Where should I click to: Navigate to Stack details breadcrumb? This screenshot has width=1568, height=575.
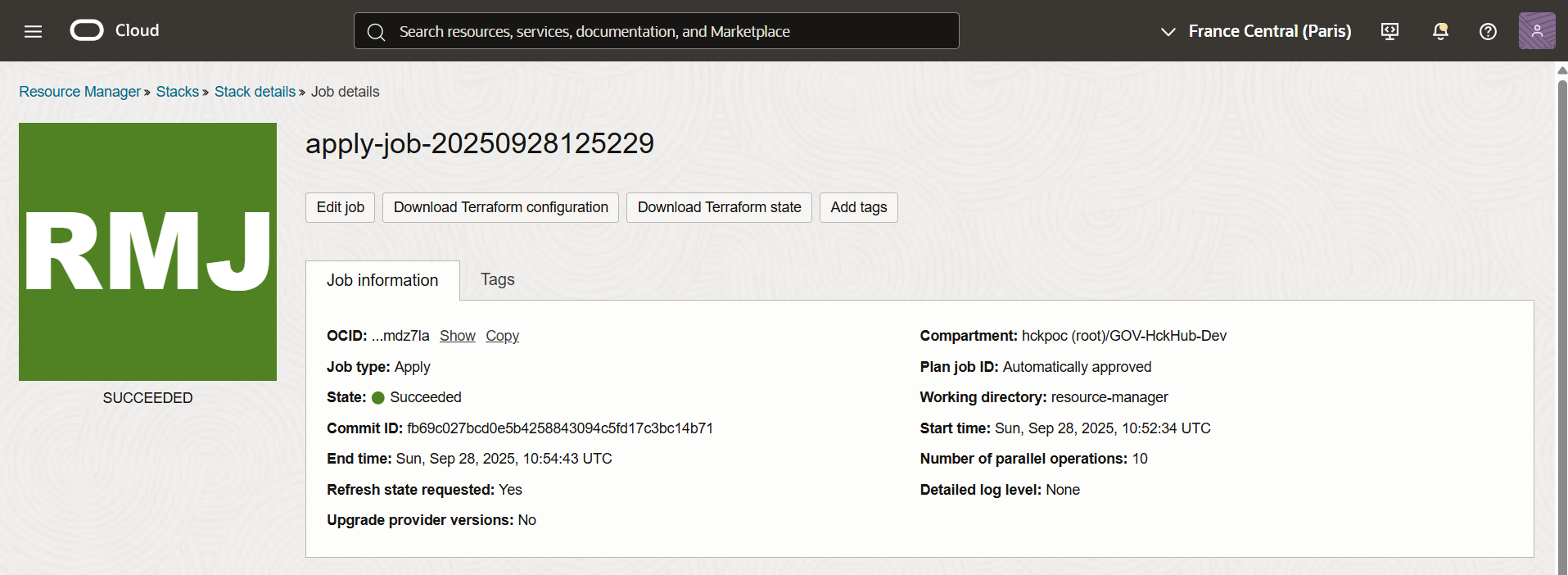click(x=255, y=92)
